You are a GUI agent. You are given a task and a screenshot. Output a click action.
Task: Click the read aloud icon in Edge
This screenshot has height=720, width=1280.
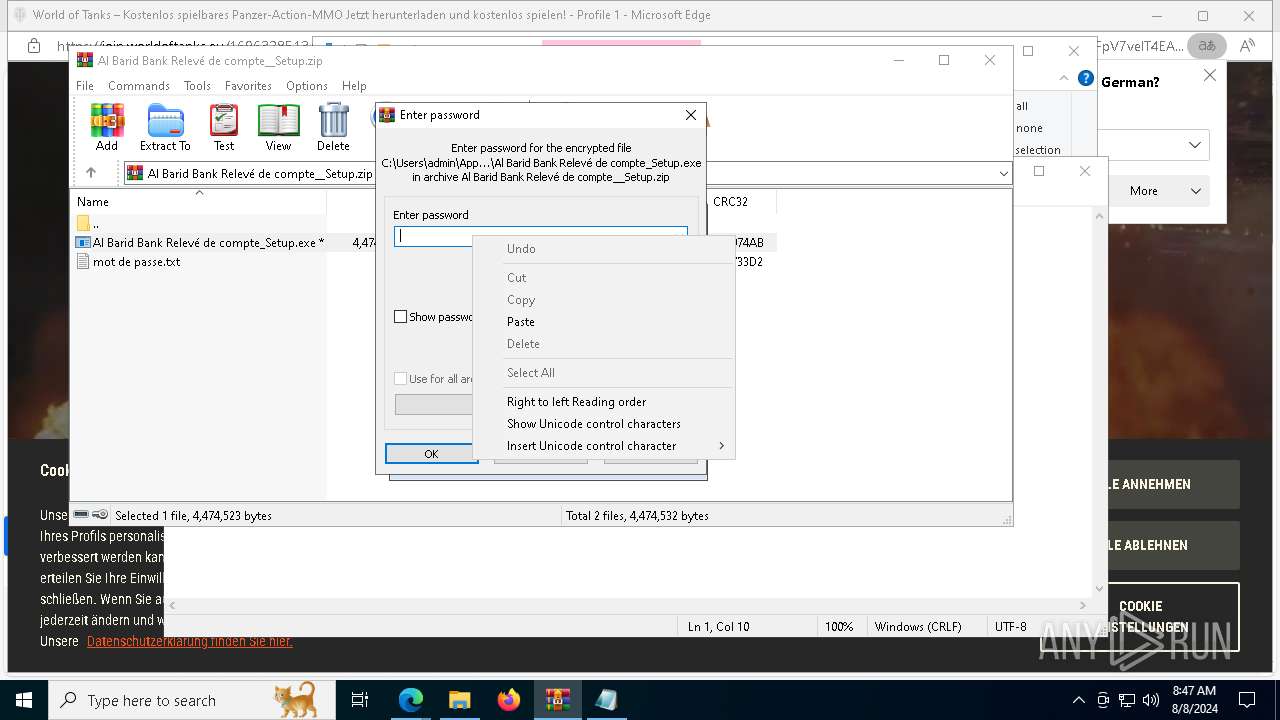tap(1247, 46)
